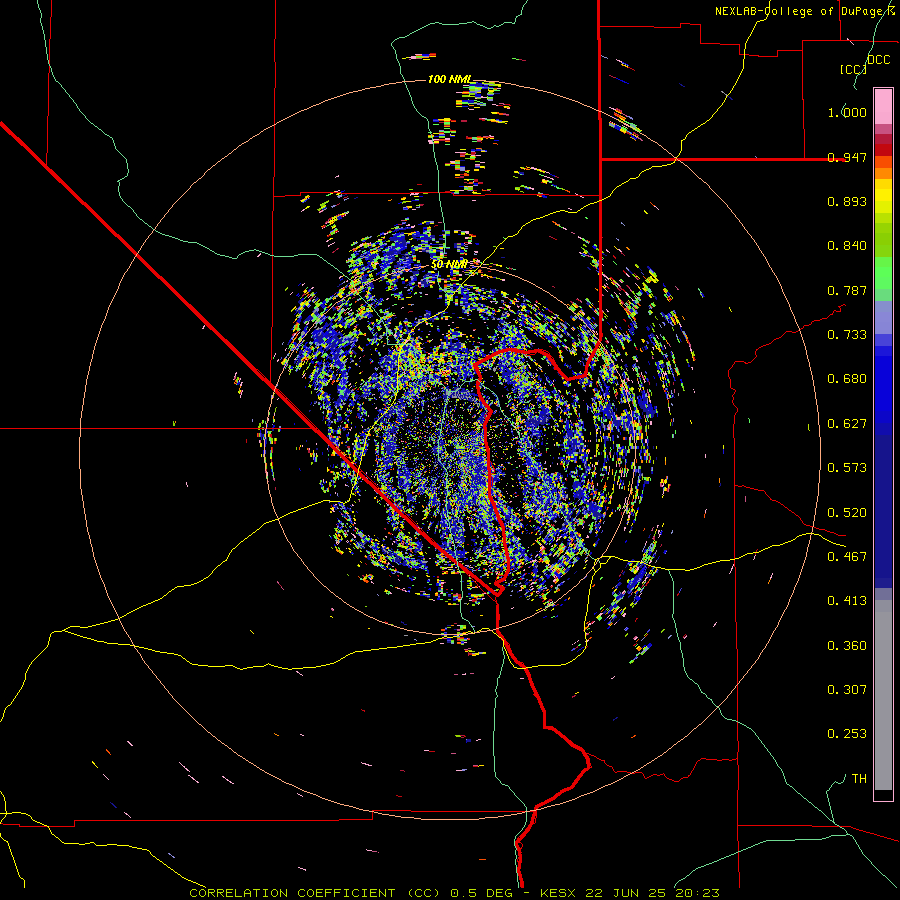Viewport: 900px width, 900px height.
Task: Click the [CC] legend title
Action: (x=854, y=69)
